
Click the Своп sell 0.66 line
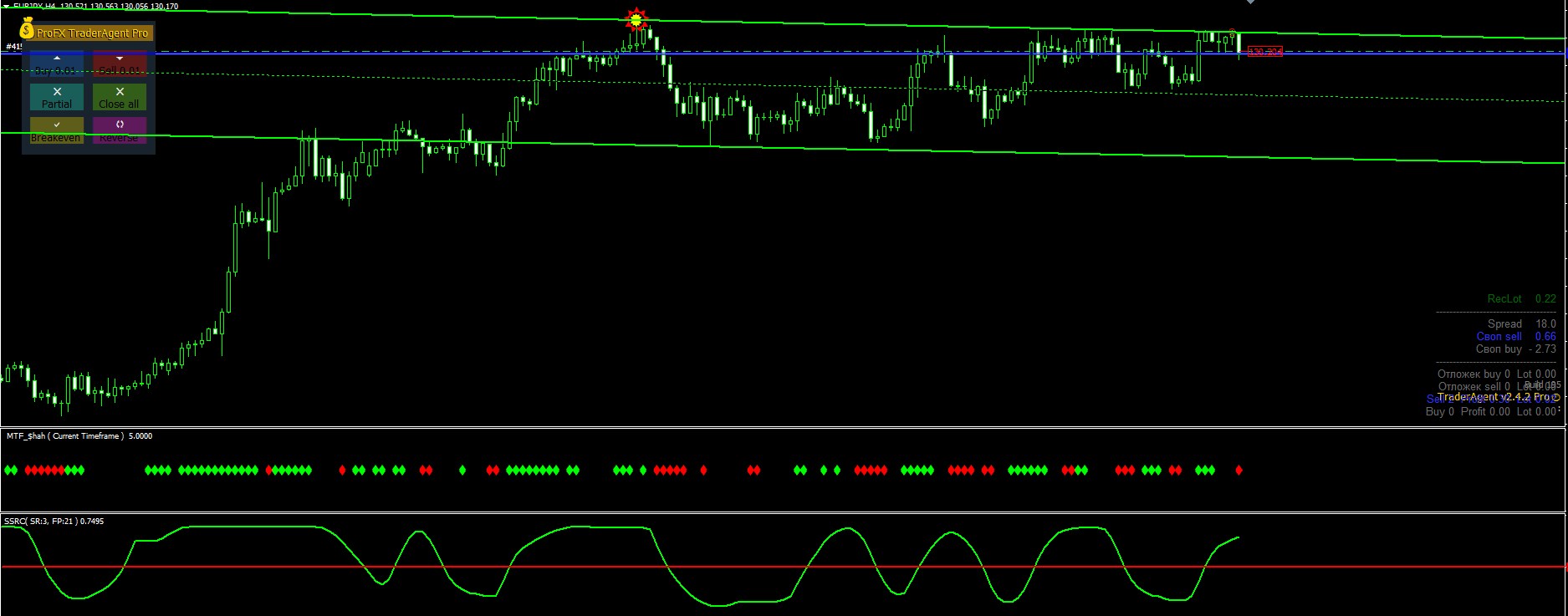click(x=1515, y=336)
